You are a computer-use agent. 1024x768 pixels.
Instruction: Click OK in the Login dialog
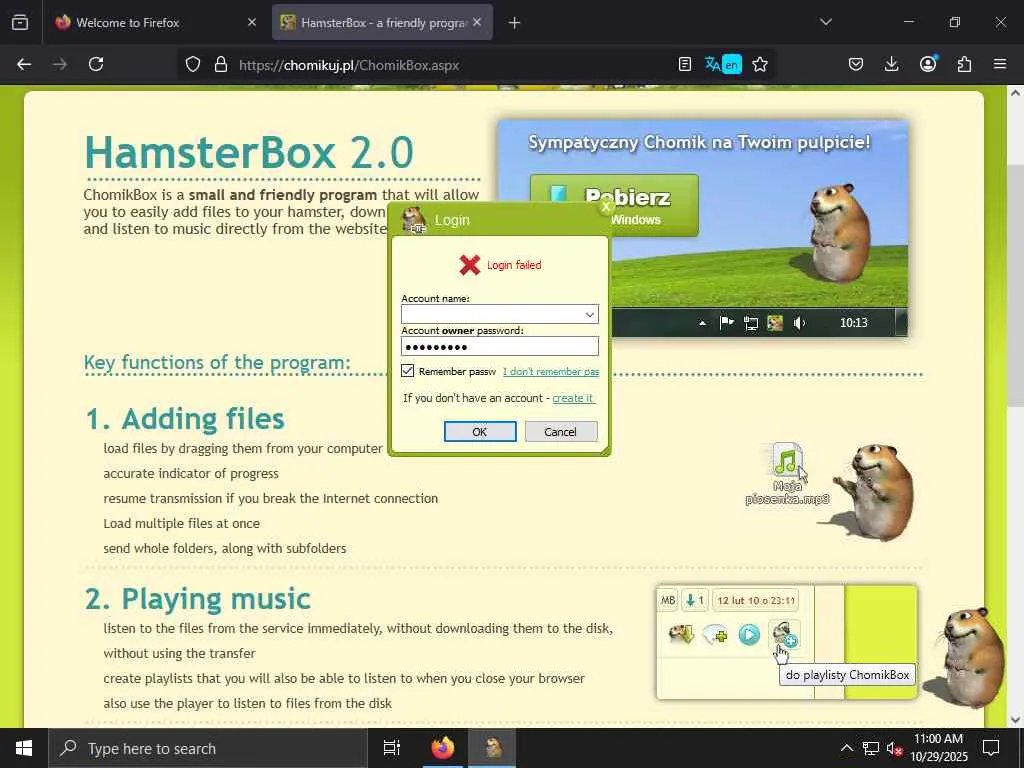480,432
